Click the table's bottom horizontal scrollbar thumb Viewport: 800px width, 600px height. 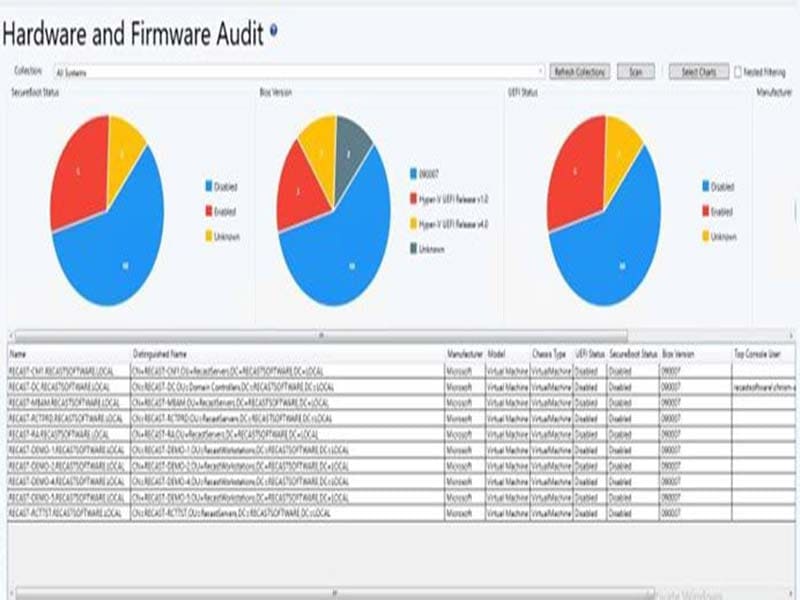[x=335, y=594]
